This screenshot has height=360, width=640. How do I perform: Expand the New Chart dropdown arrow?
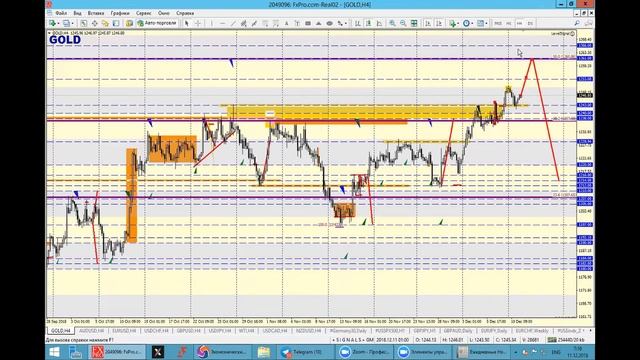tap(58, 23)
